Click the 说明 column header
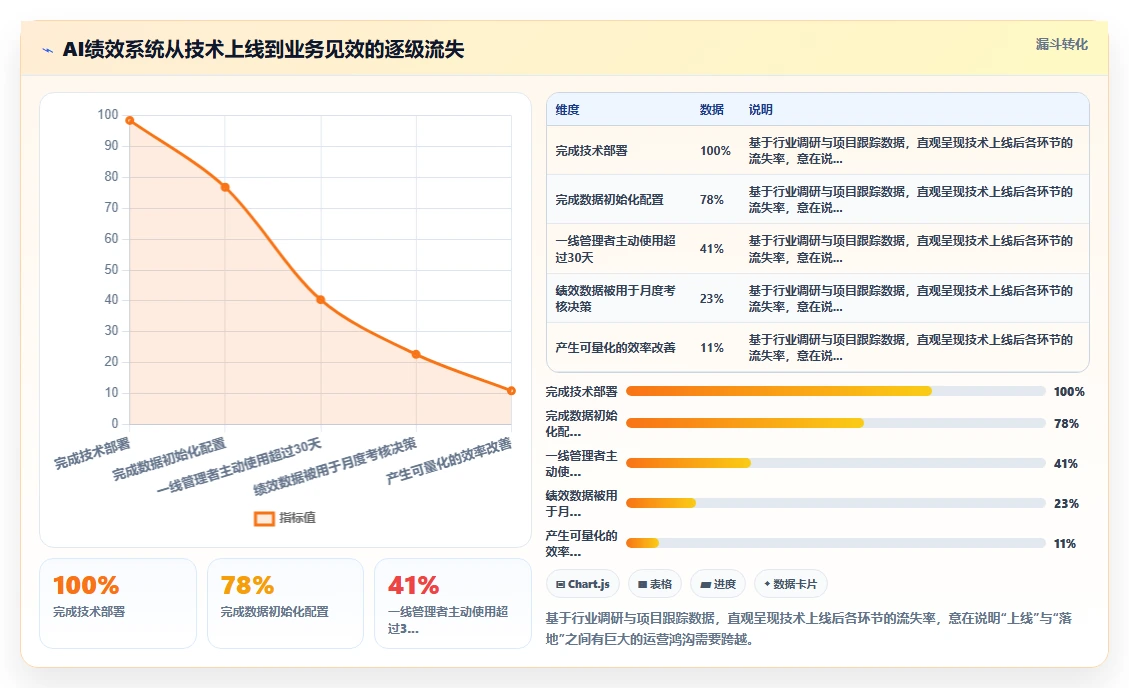Image resolution: width=1129 pixels, height=688 pixels. [760, 109]
